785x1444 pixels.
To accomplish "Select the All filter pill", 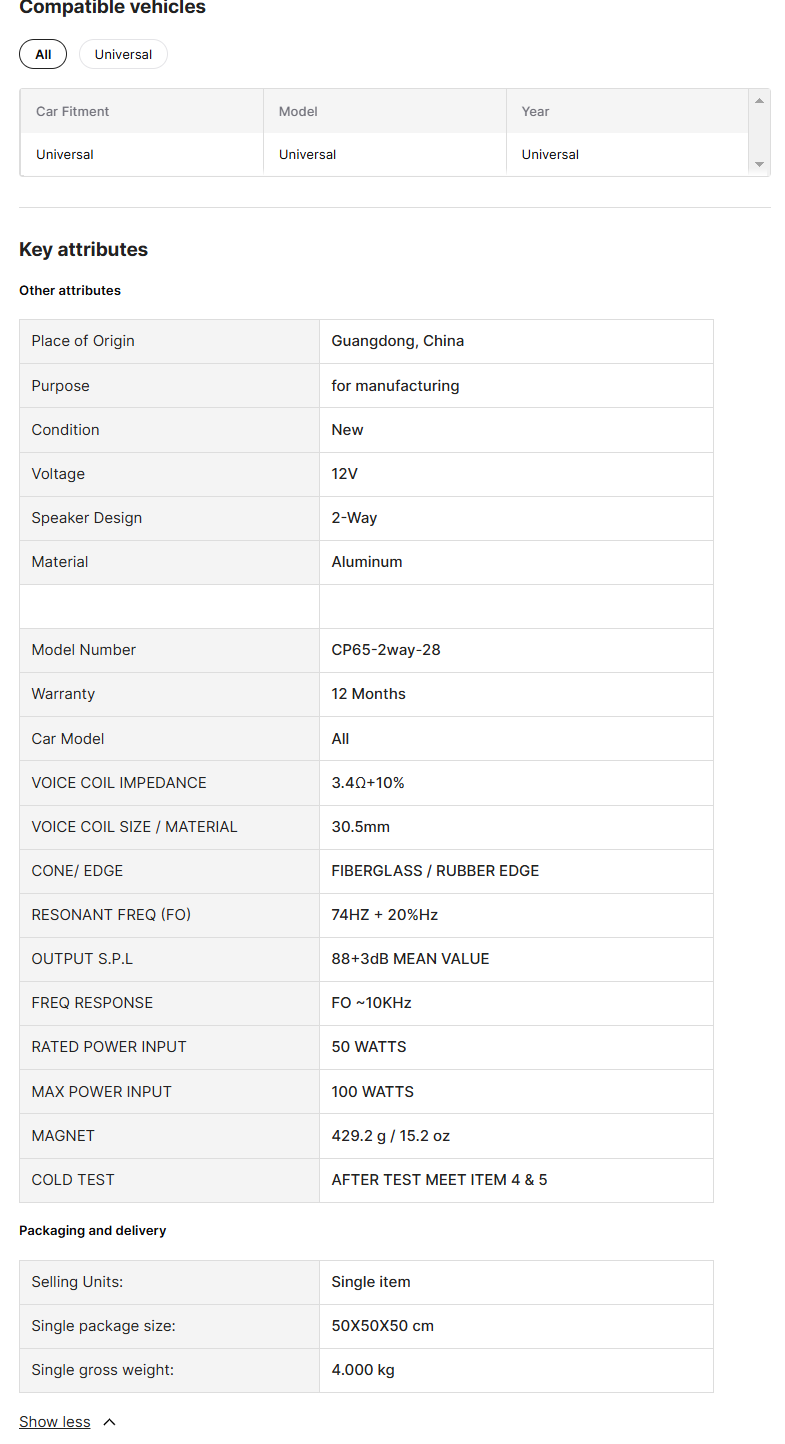I will coord(43,54).
